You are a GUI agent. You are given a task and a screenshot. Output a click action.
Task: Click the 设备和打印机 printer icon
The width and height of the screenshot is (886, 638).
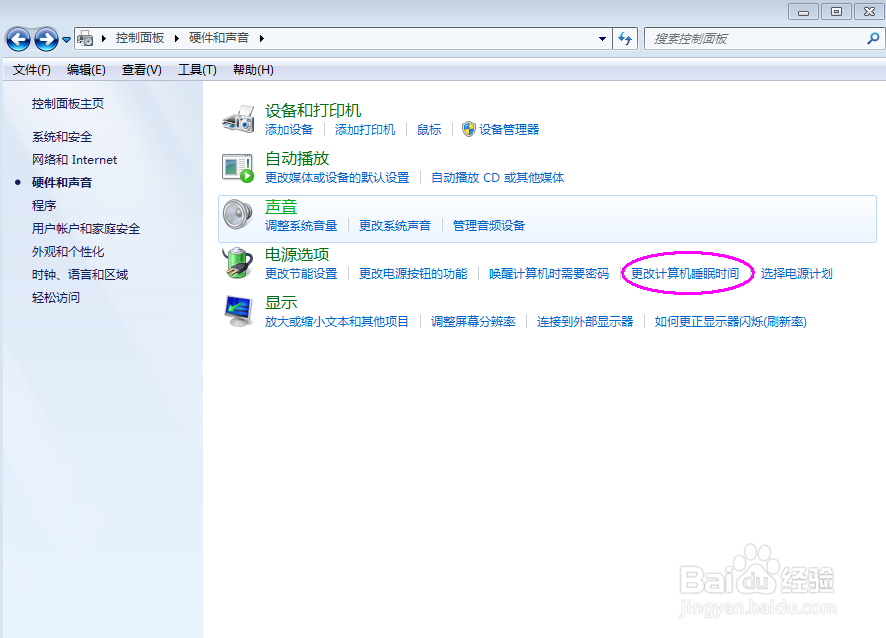coord(238,119)
